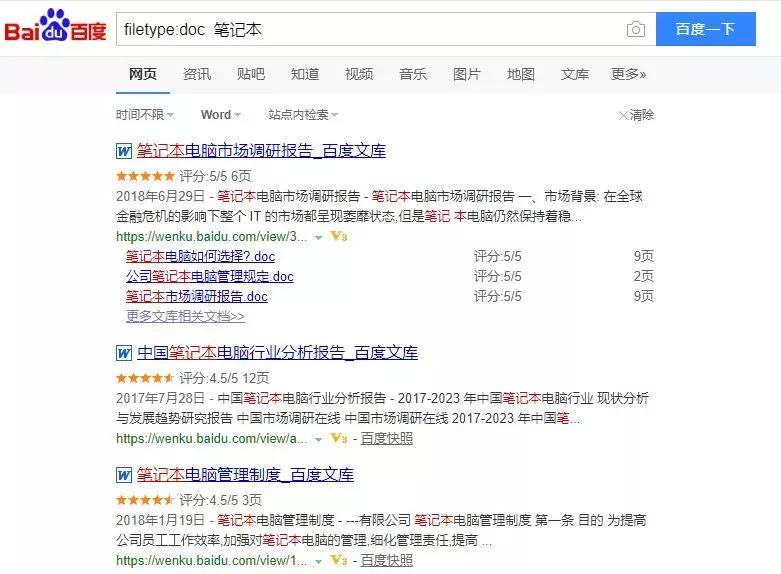Screen dimensions: 781x574
Task: Click star rating of 笔记本电脑管理制度
Action: pyautogui.click(x=145, y=500)
